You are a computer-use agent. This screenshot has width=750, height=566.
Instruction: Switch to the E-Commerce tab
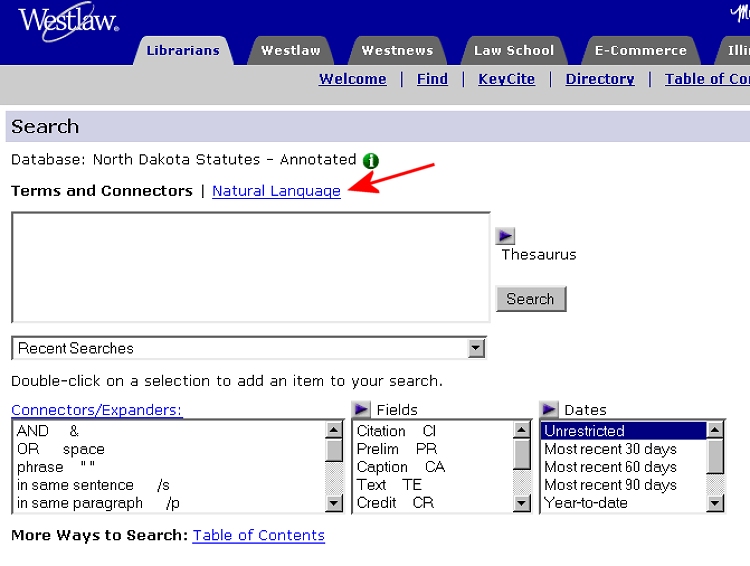coord(641,50)
